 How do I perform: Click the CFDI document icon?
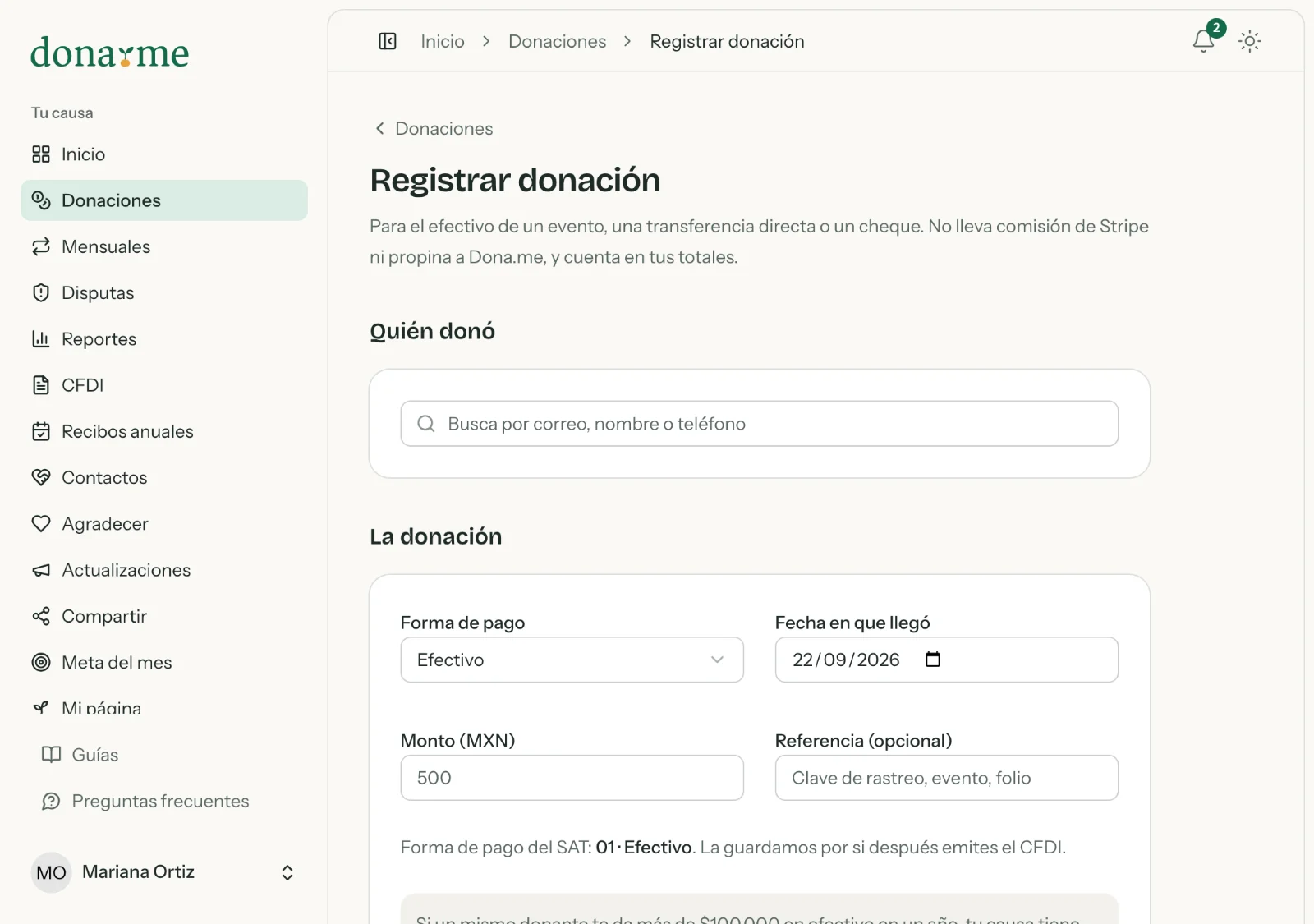[x=41, y=385]
